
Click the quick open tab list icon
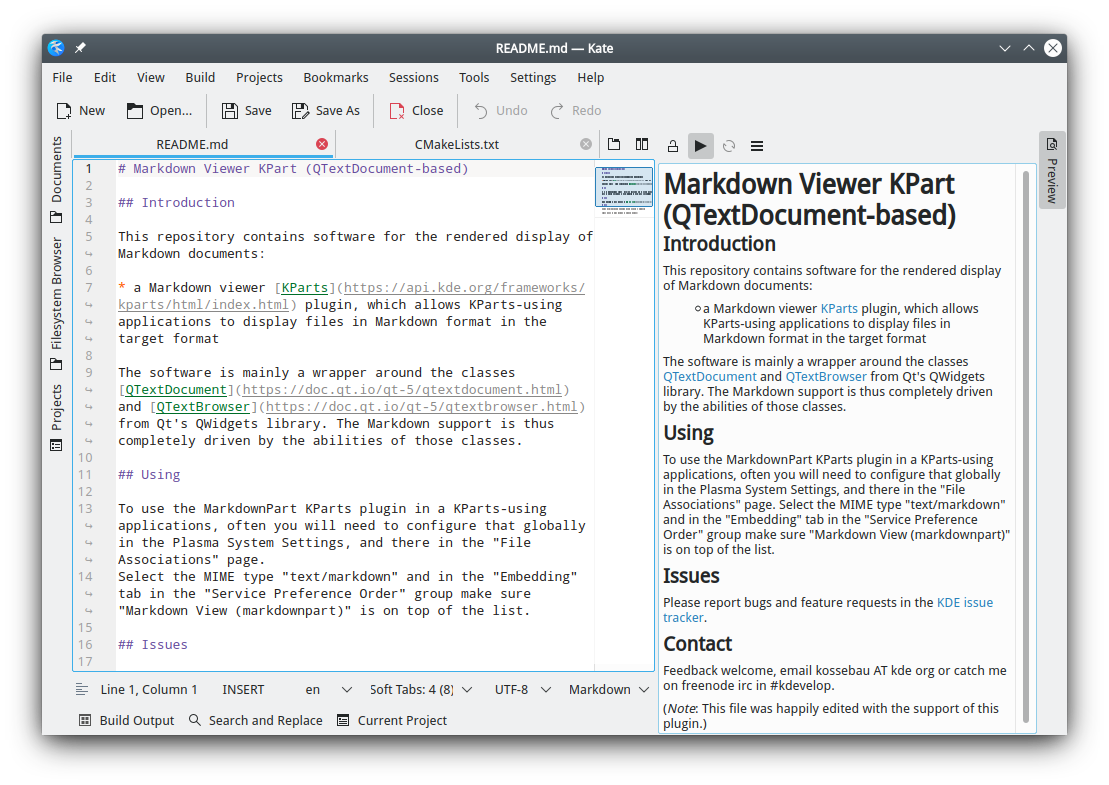[614, 145]
